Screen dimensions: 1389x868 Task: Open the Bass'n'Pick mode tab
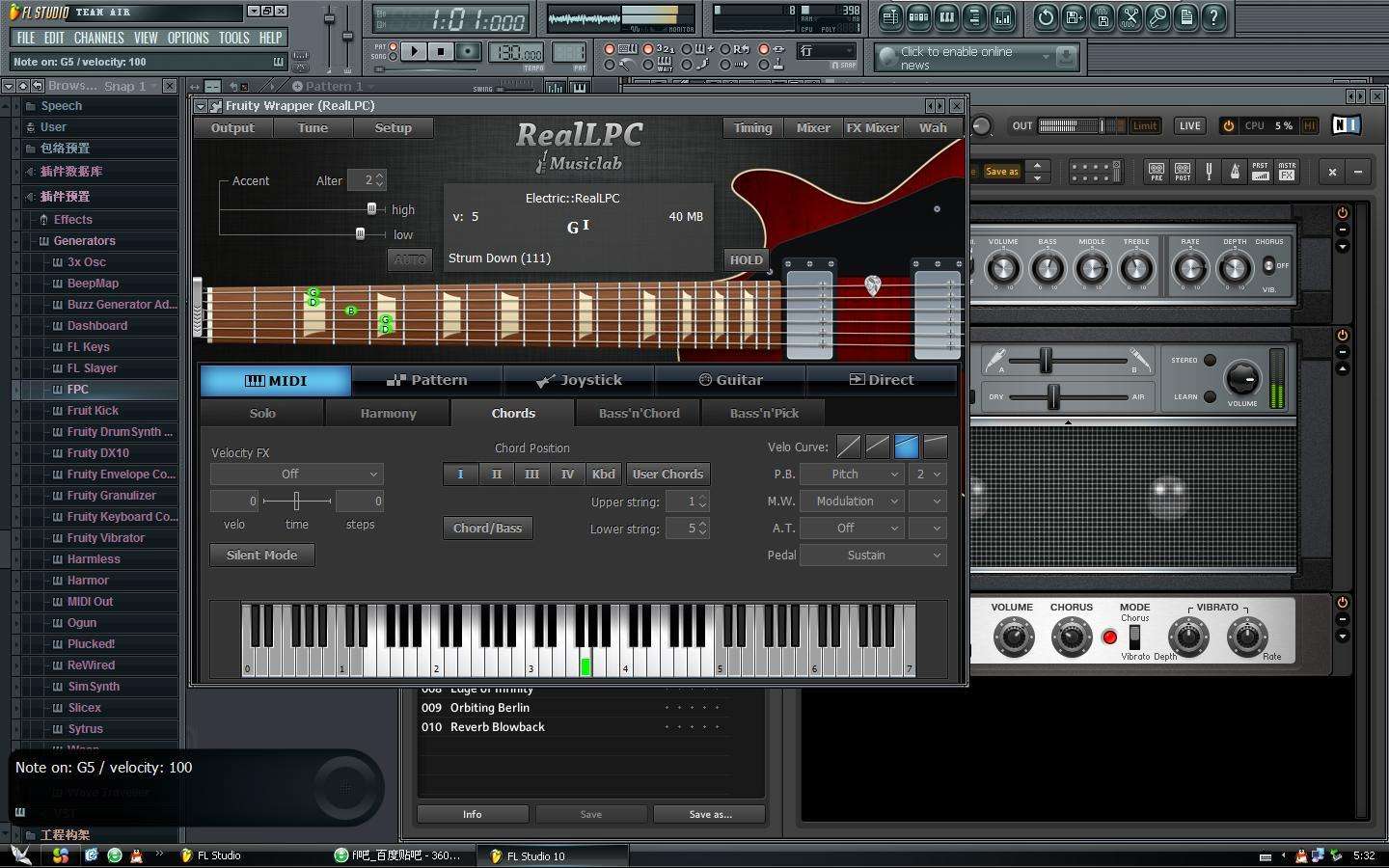(x=764, y=414)
